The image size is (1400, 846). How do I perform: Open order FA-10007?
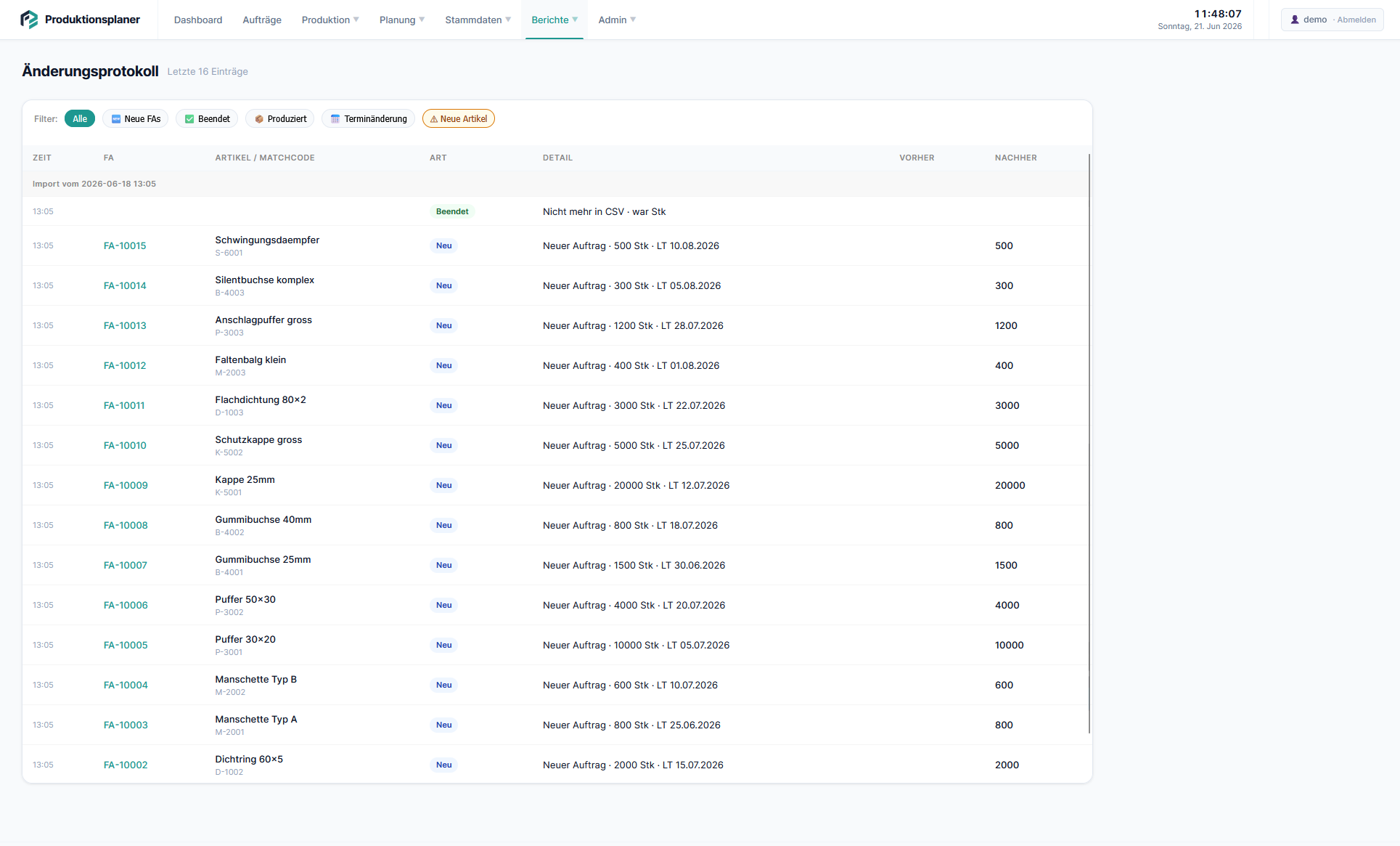tap(126, 565)
